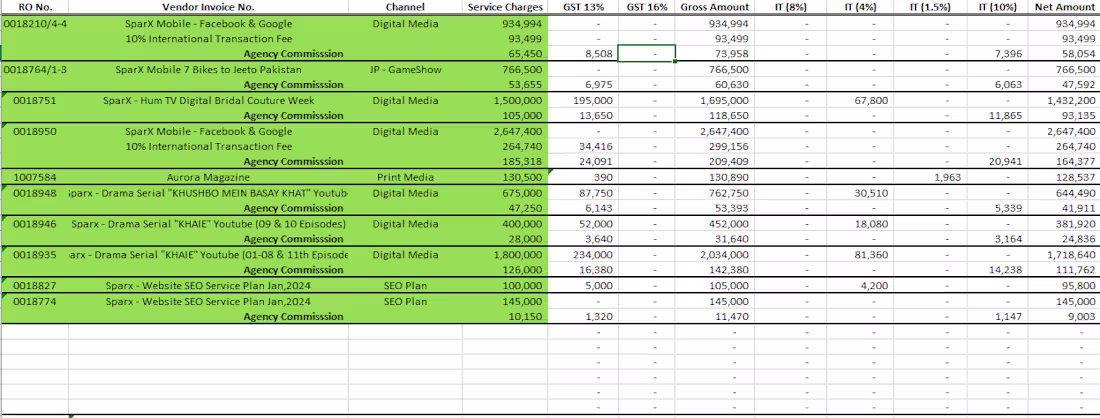
Task: Select 'KHAIE Youtube (01-08 & 11th Episode' cell
Action: (208, 255)
